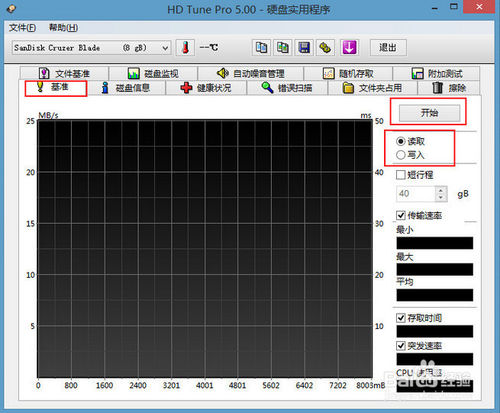
Task: Open the 文件(F) menu
Action: point(22,28)
